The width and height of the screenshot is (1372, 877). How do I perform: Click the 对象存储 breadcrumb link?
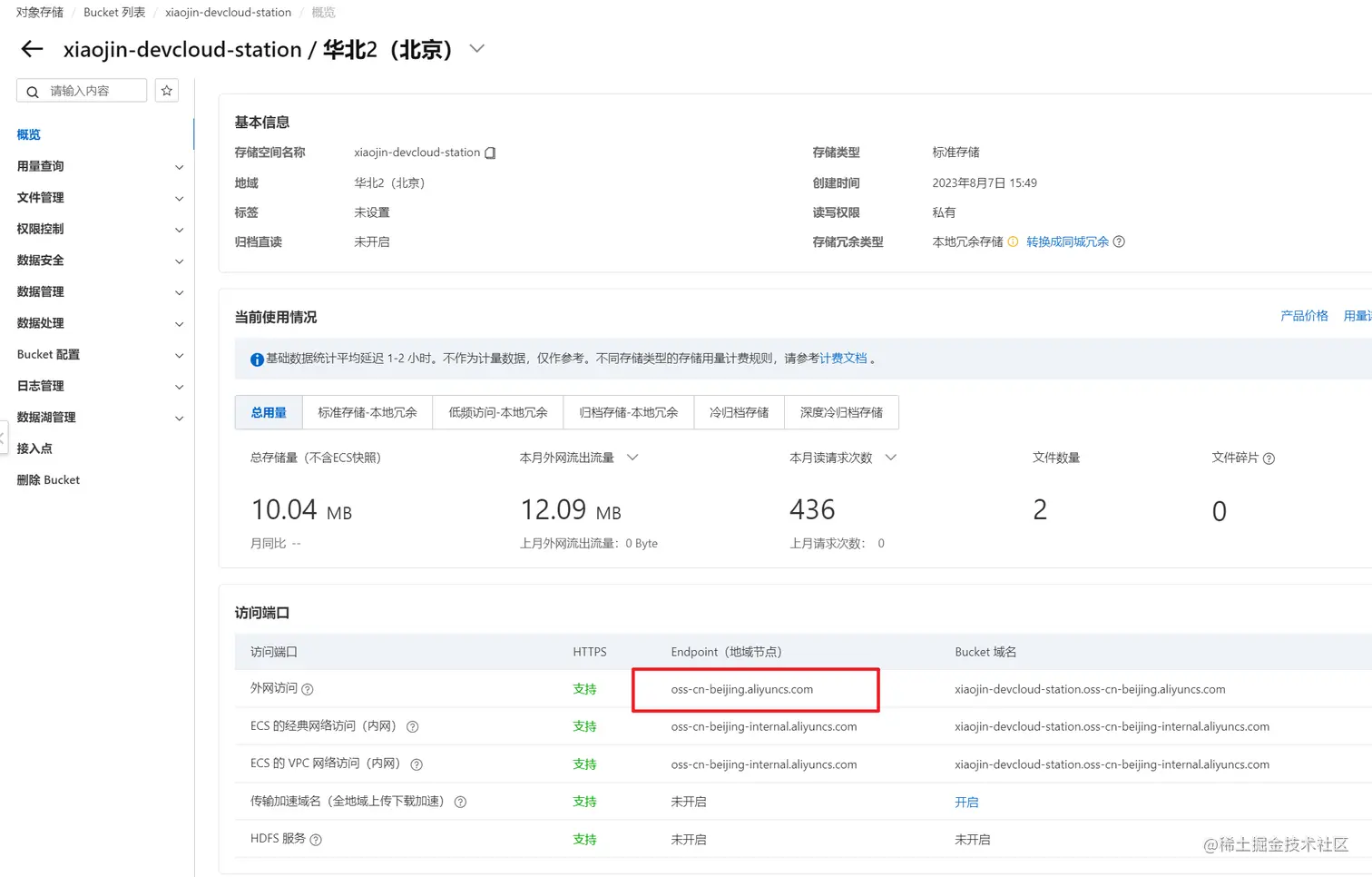[x=40, y=13]
